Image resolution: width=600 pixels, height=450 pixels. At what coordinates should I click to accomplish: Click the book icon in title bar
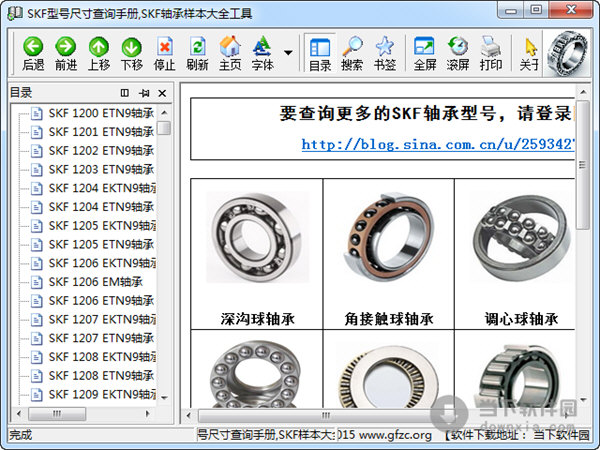click(x=15, y=13)
